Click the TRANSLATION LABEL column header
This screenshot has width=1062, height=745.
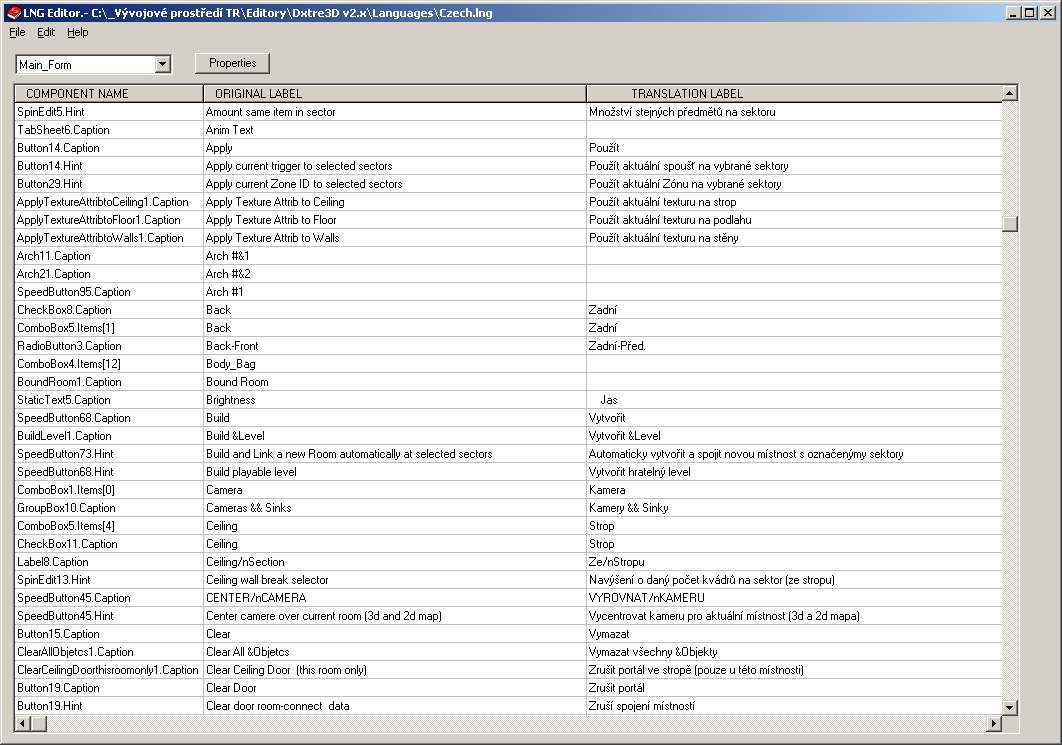pos(794,93)
